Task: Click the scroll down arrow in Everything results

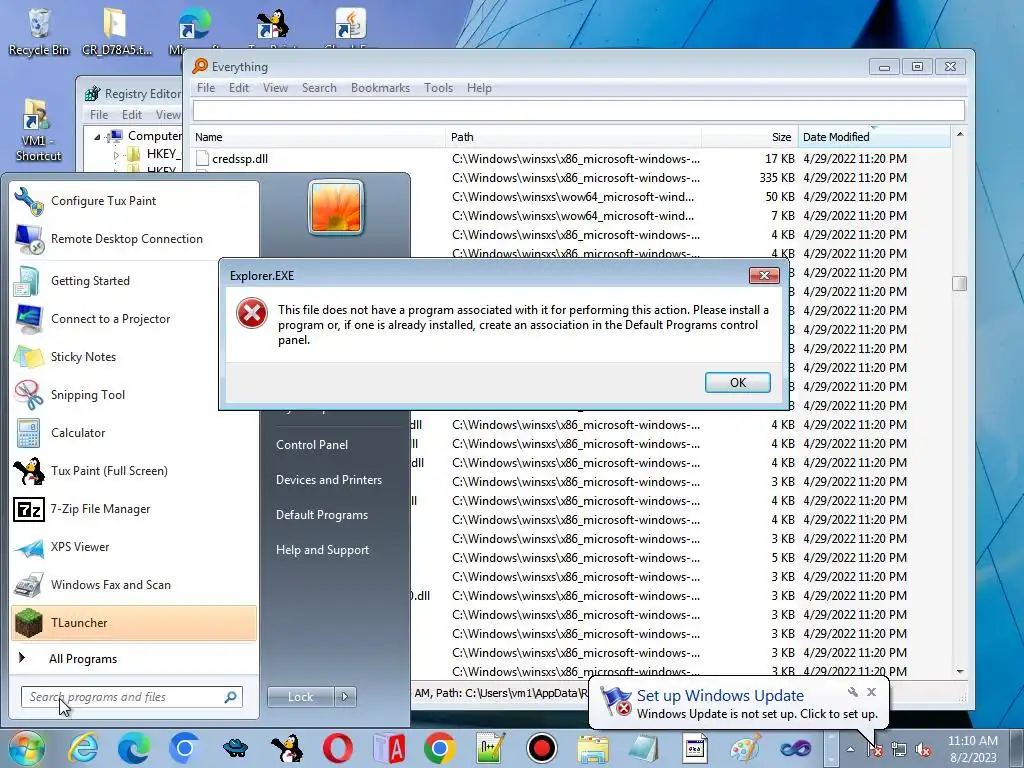Action: [x=959, y=671]
